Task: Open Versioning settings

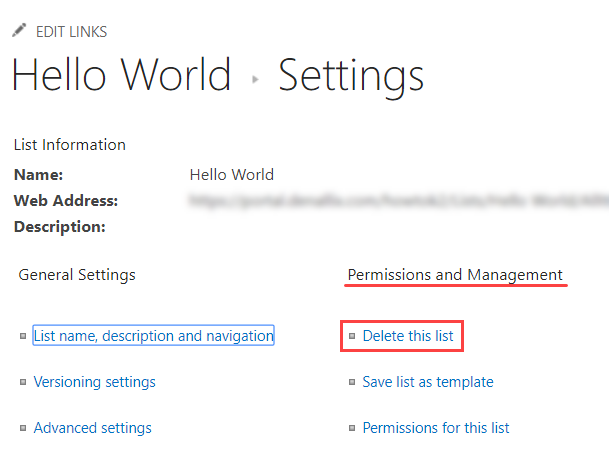Action: tap(95, 382)
